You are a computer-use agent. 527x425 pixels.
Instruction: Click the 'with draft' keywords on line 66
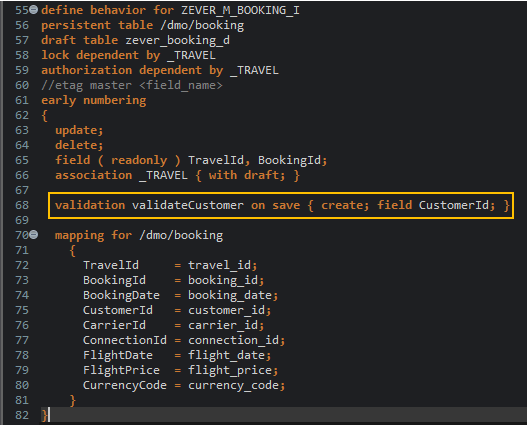244,175
